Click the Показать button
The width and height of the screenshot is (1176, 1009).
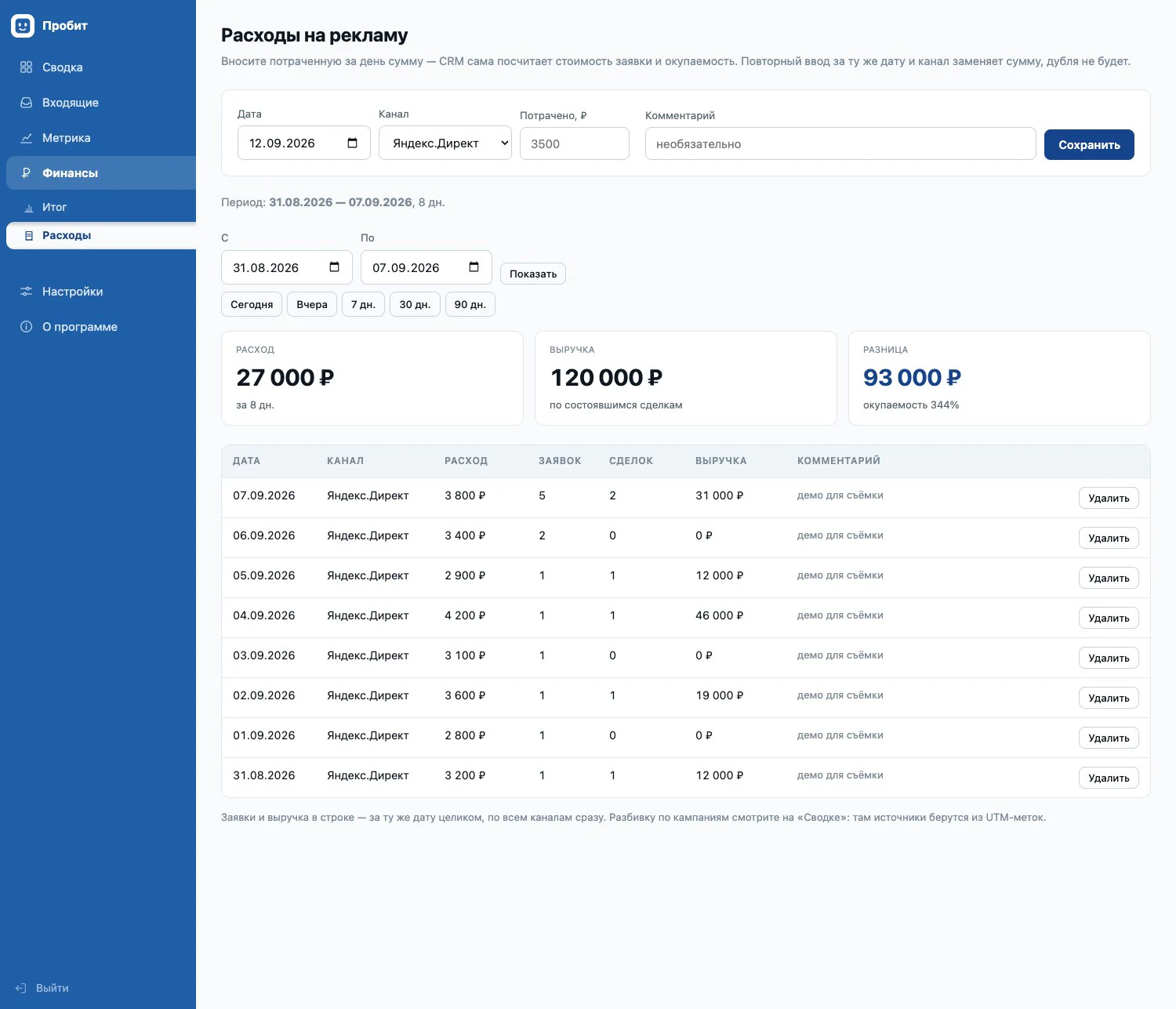533,274
